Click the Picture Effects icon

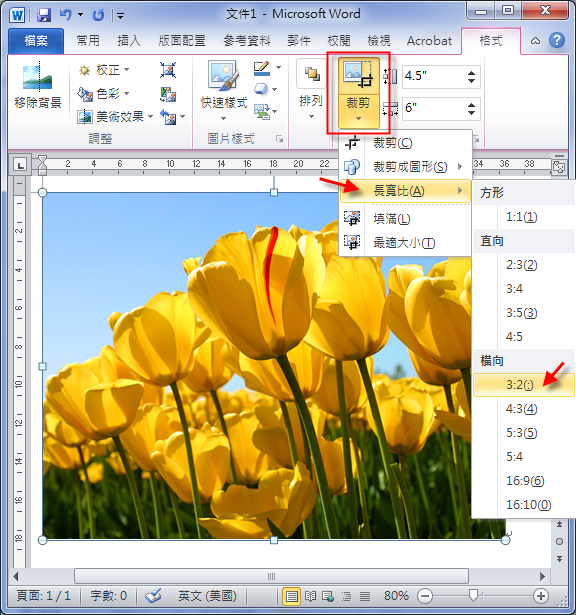click(262, 89)
